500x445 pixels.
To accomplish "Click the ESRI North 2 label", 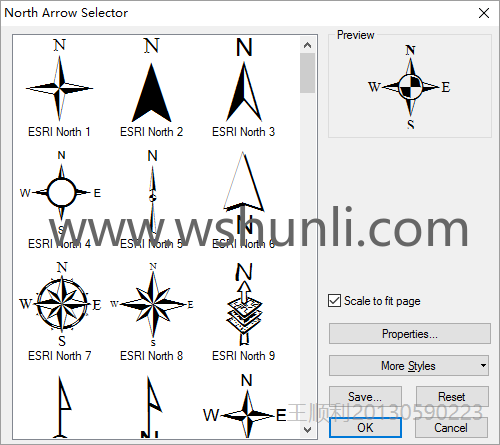I will pyautogui.click(x=151, y=132).
